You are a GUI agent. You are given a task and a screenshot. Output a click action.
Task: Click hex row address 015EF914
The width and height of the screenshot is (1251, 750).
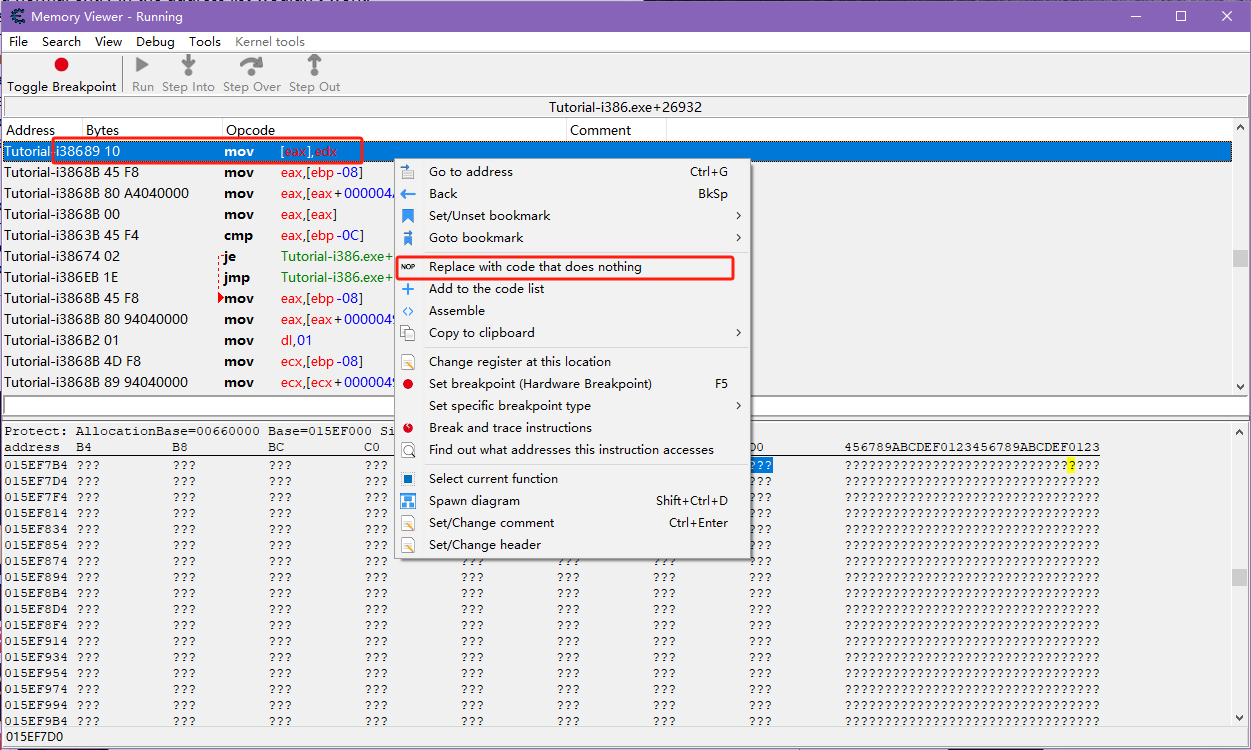36,641
